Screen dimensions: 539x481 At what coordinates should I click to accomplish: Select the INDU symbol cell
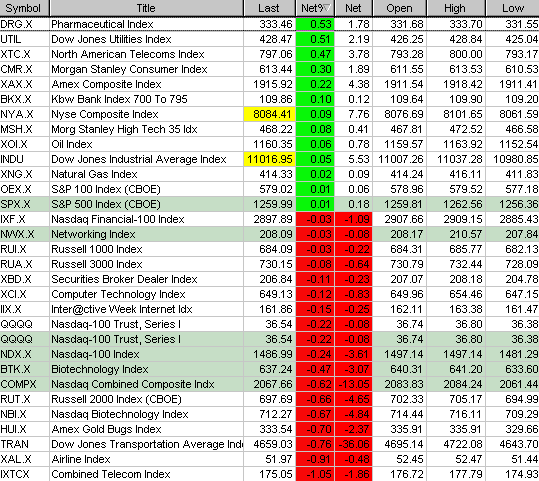(x=24, y=159)
